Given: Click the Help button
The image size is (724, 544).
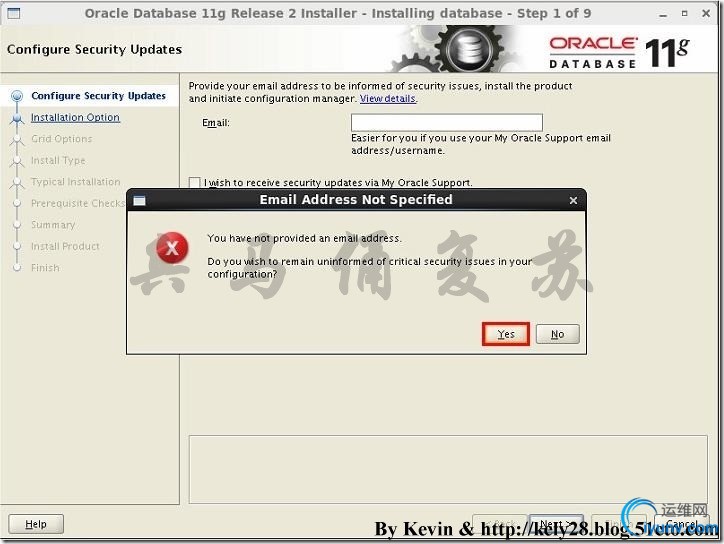Looking at the screenshot, I should click(x=36, y=524).
